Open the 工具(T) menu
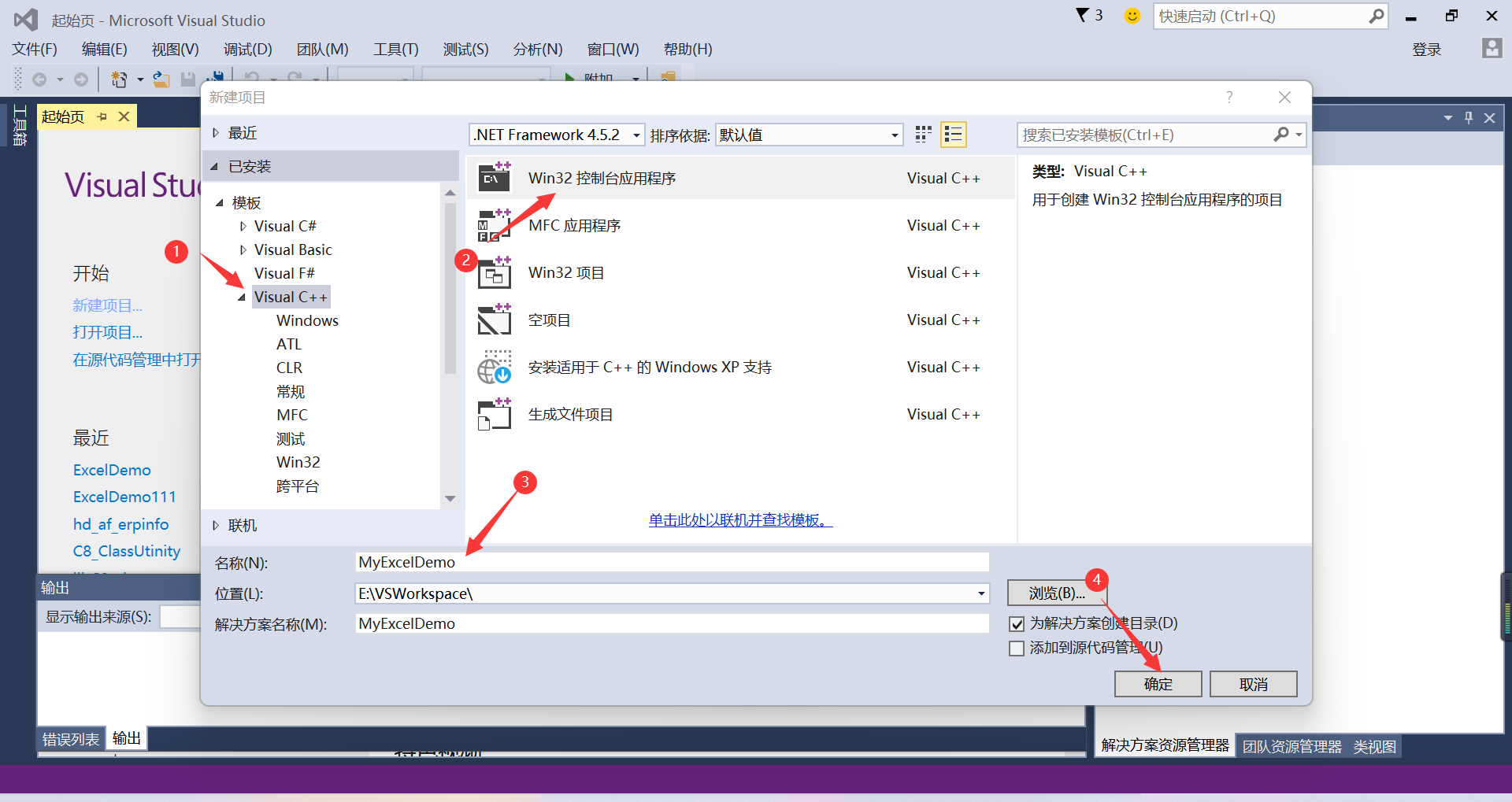The height and width of the screenshot is (802, 1512). pyautogui.click(x=396, y=50)
